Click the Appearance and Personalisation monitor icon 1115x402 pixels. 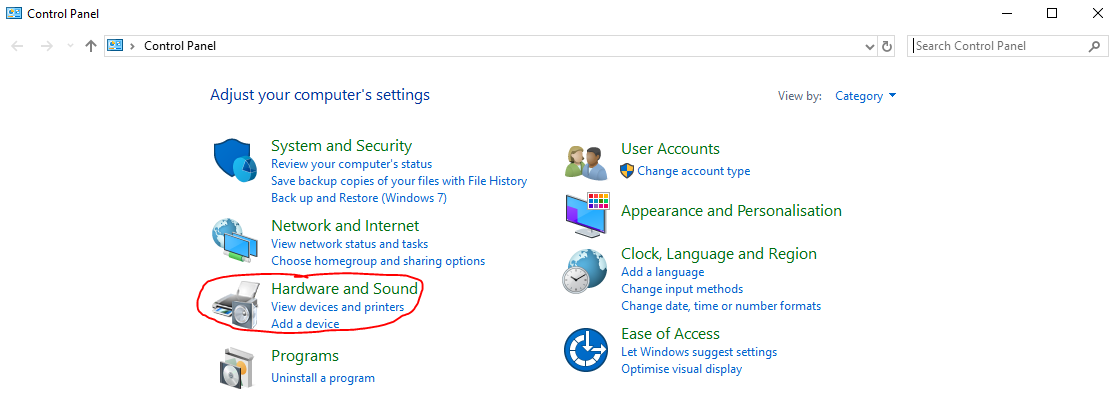(586, 212)
